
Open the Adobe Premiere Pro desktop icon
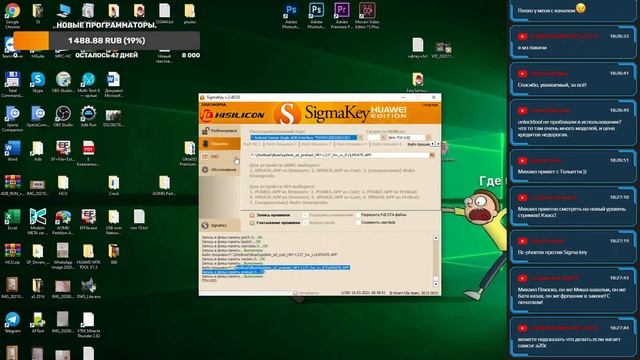pos(341,16)
